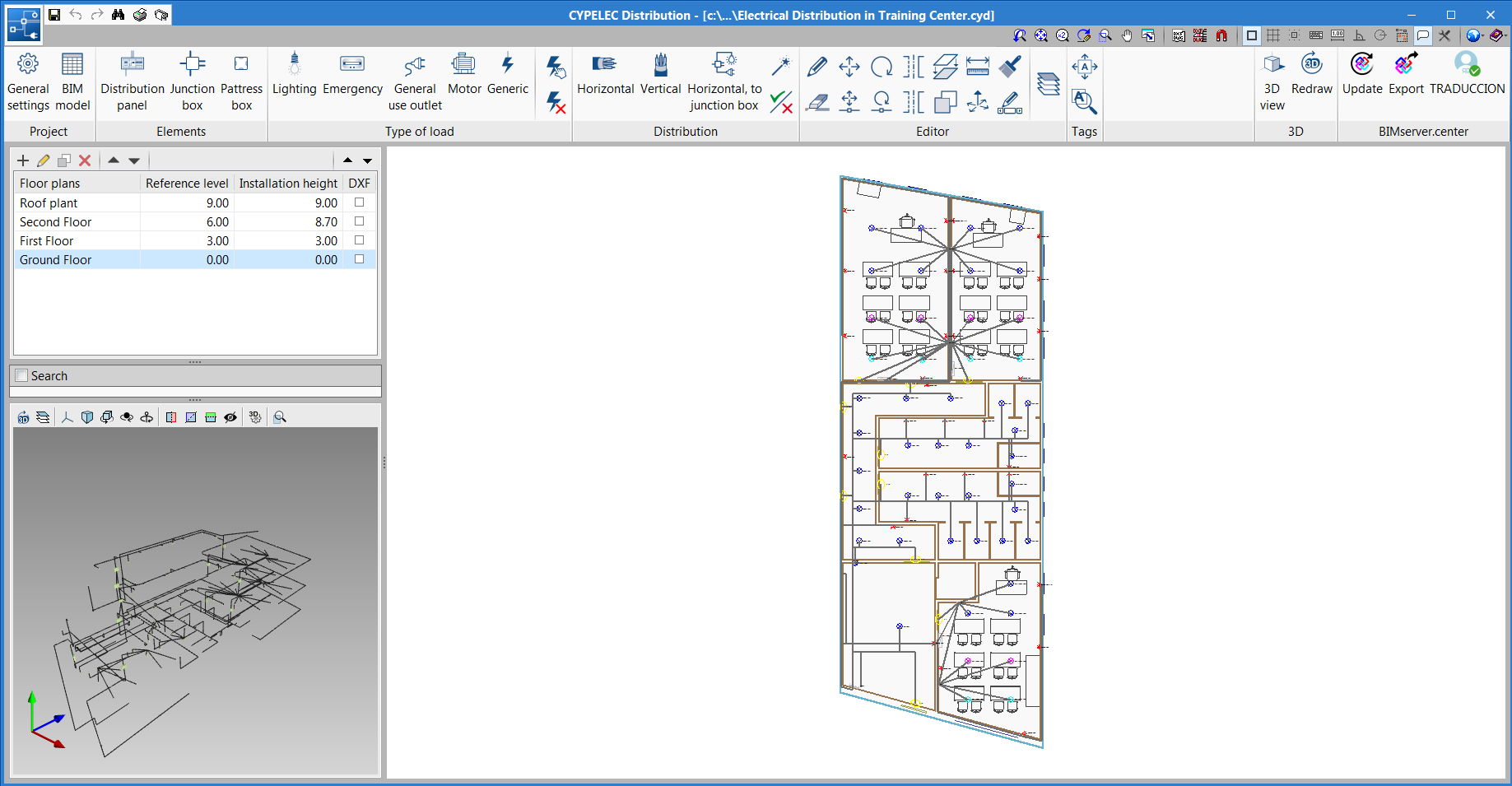The image size is (1512, 786).
Task: Check the DXF box for Ground Floor
Action: pyautogui.click(x=359, y=259)
